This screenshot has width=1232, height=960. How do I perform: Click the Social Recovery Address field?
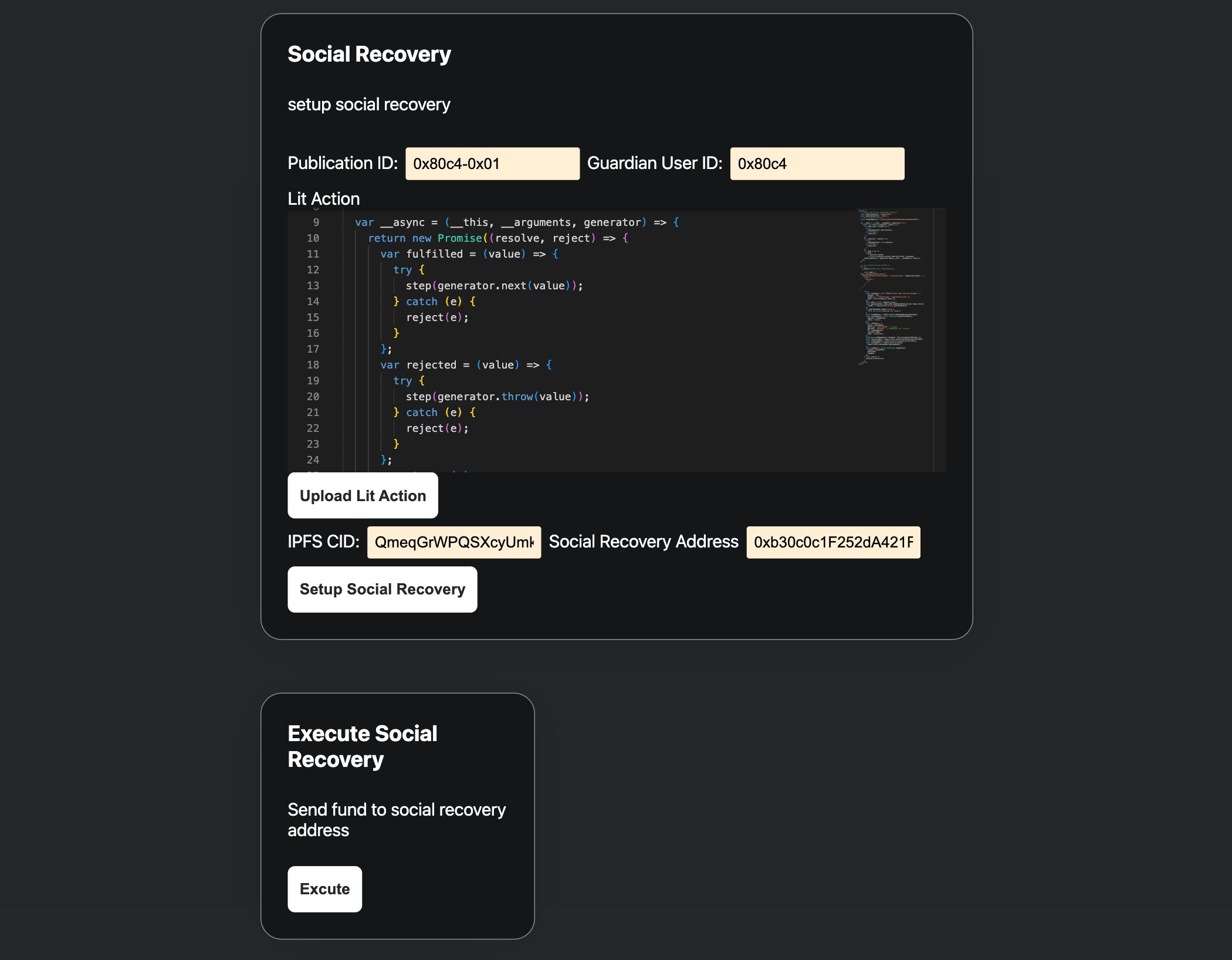(x=832, y=542)
